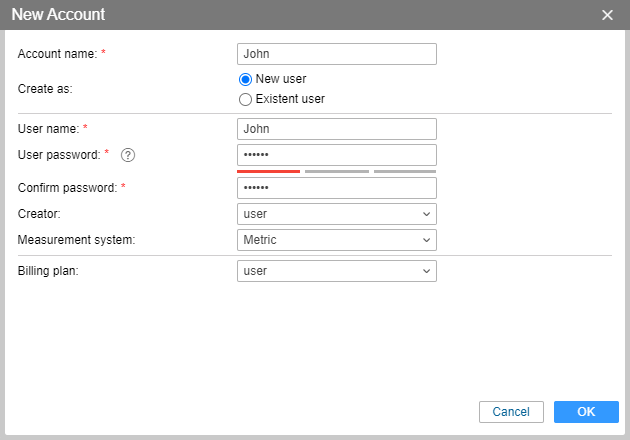
Task: Focus the Confirm password field
Action: coord(336,188)
